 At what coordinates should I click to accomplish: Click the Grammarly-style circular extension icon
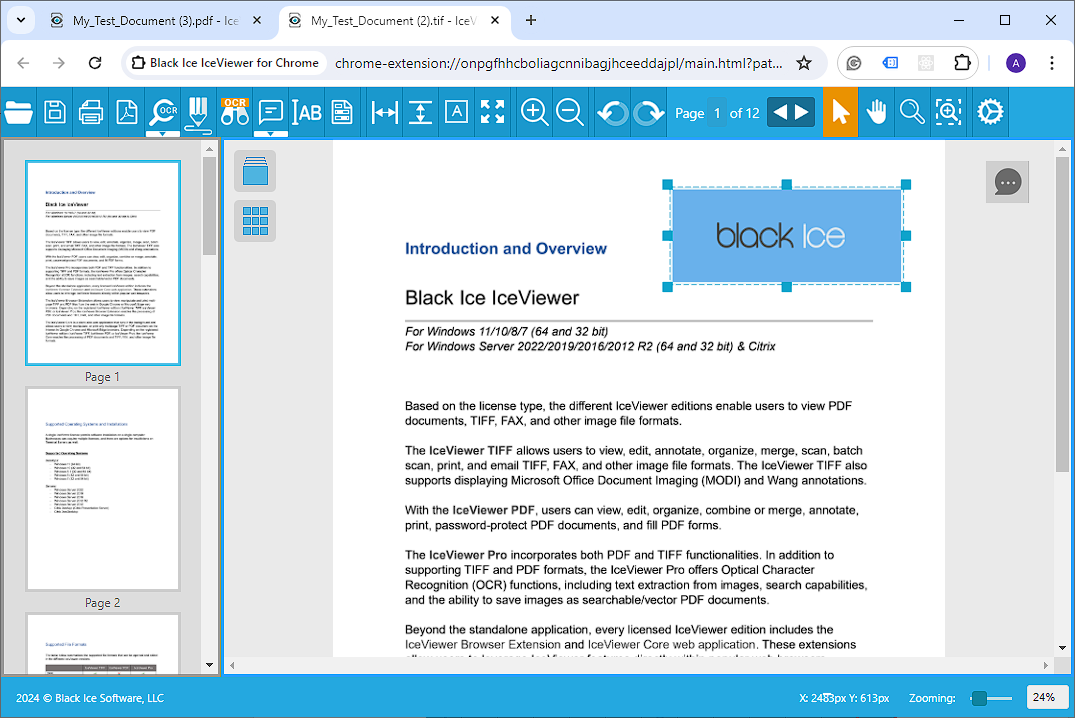[x=854, y=63]
